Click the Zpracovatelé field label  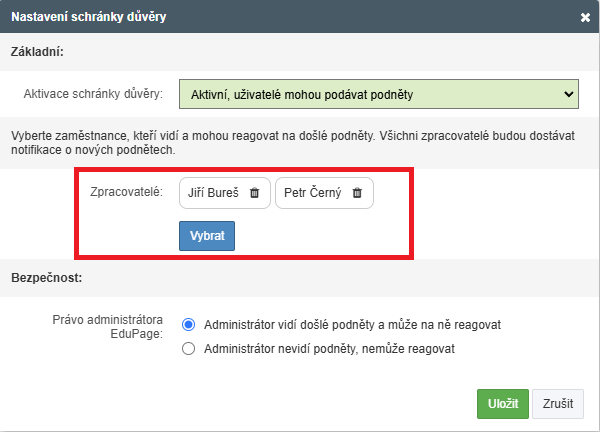point(126,192)
